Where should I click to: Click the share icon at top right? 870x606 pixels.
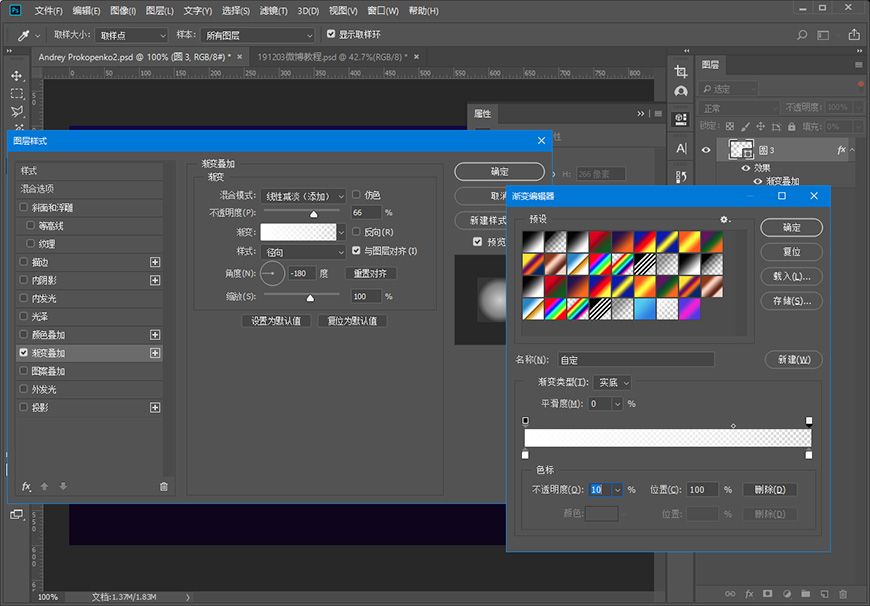[x=854, y=34]
